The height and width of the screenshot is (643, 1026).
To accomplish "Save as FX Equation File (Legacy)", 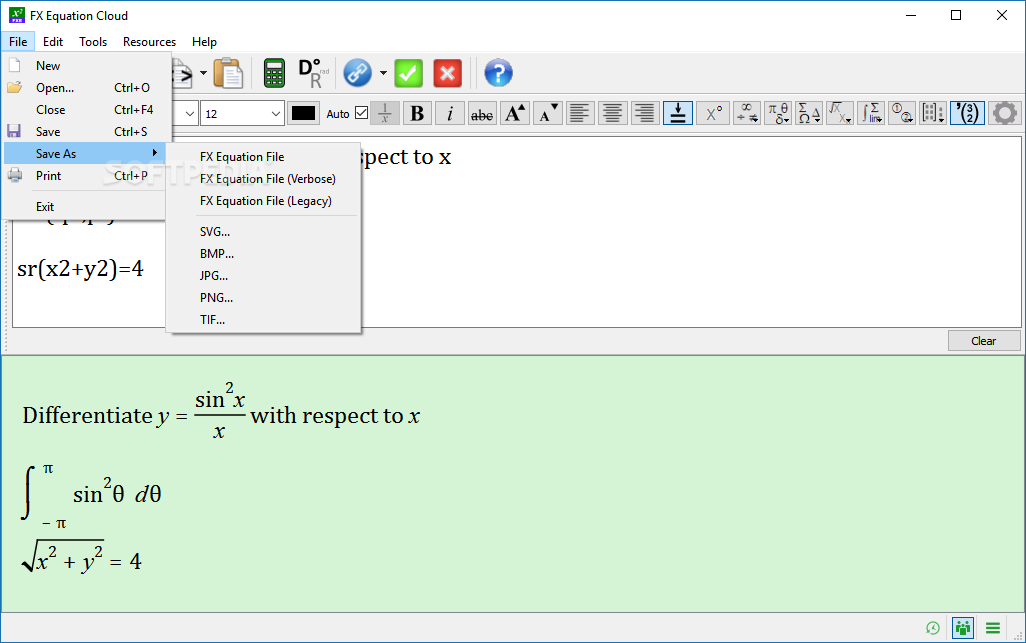I will (x=263, y=201).
